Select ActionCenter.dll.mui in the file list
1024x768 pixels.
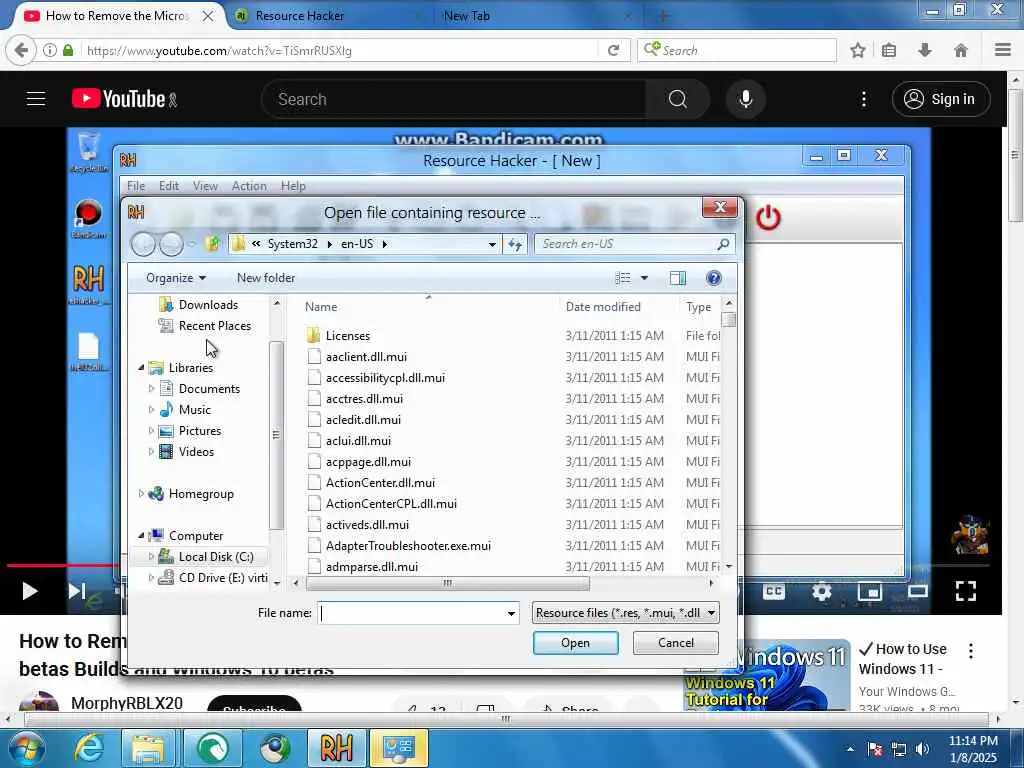point(380,483)
